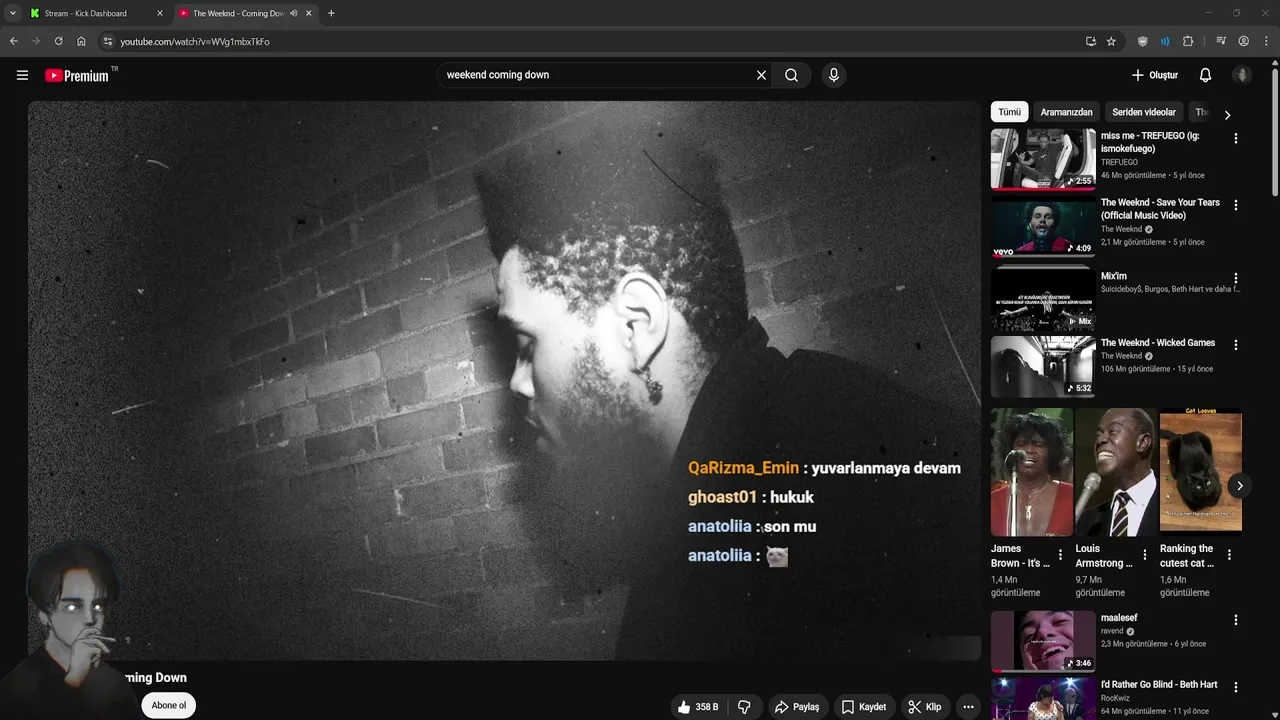This screenshot has width=1280, height=720.
Task: Click the Kaydet save button
Action: click(x=864, y=707)
